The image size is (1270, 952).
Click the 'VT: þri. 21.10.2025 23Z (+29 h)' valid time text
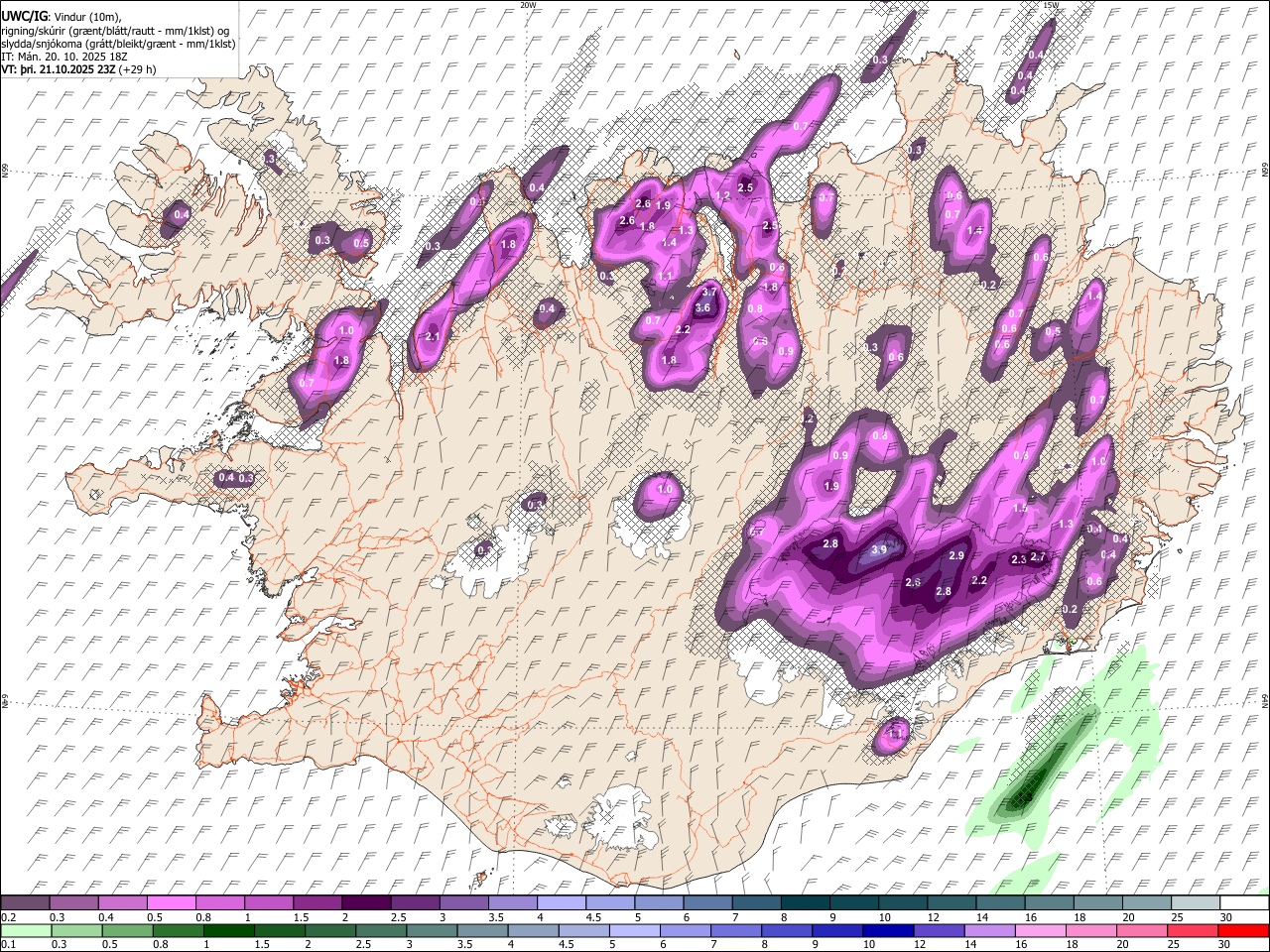coord(78,69)
